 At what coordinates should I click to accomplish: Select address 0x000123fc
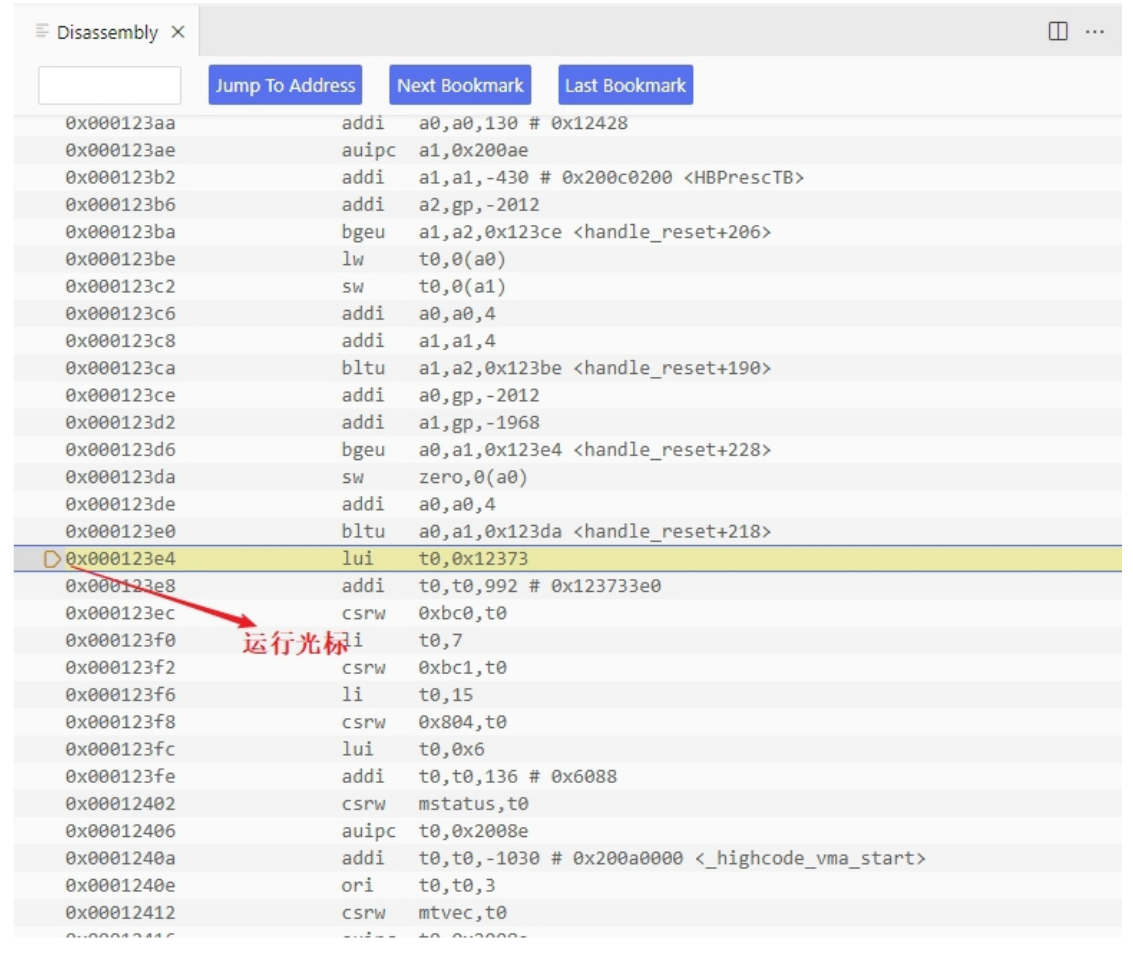[x=121, y=749]
